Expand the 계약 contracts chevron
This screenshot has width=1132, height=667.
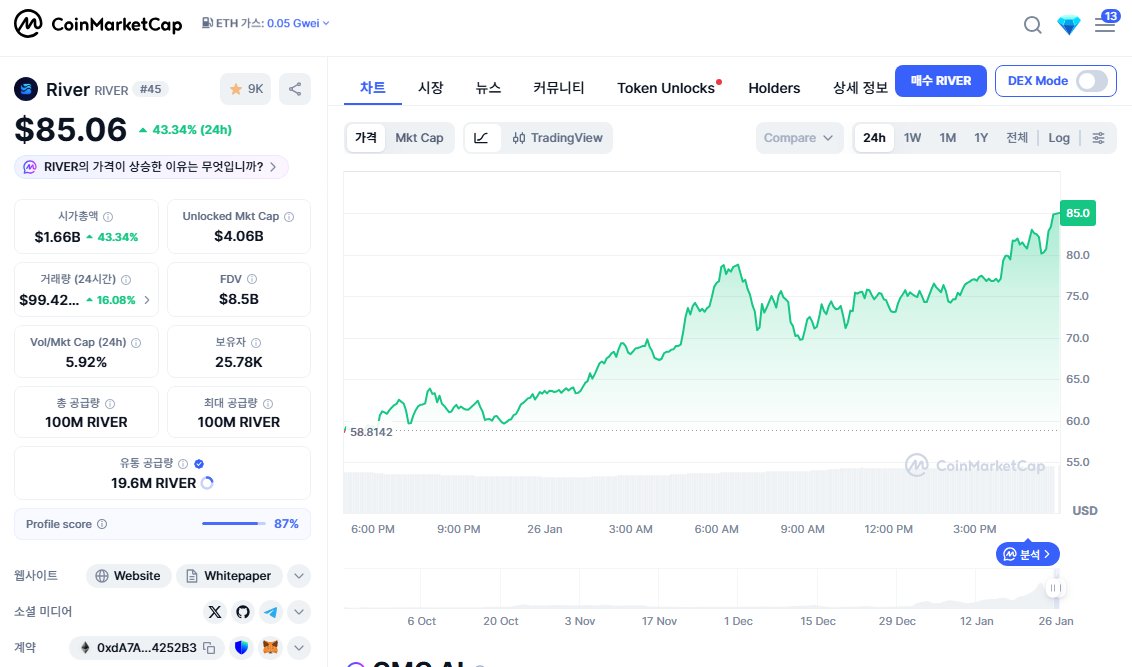pyautogui.click(x=299, y=648)
